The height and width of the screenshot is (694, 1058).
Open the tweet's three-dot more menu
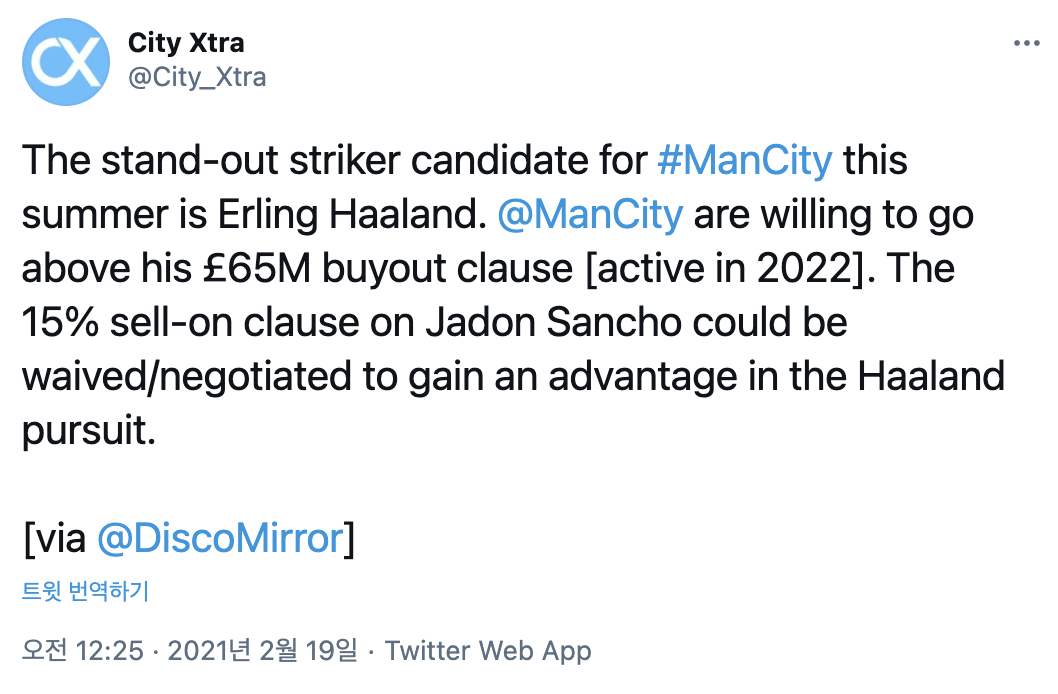click(x=1027, y=44)
